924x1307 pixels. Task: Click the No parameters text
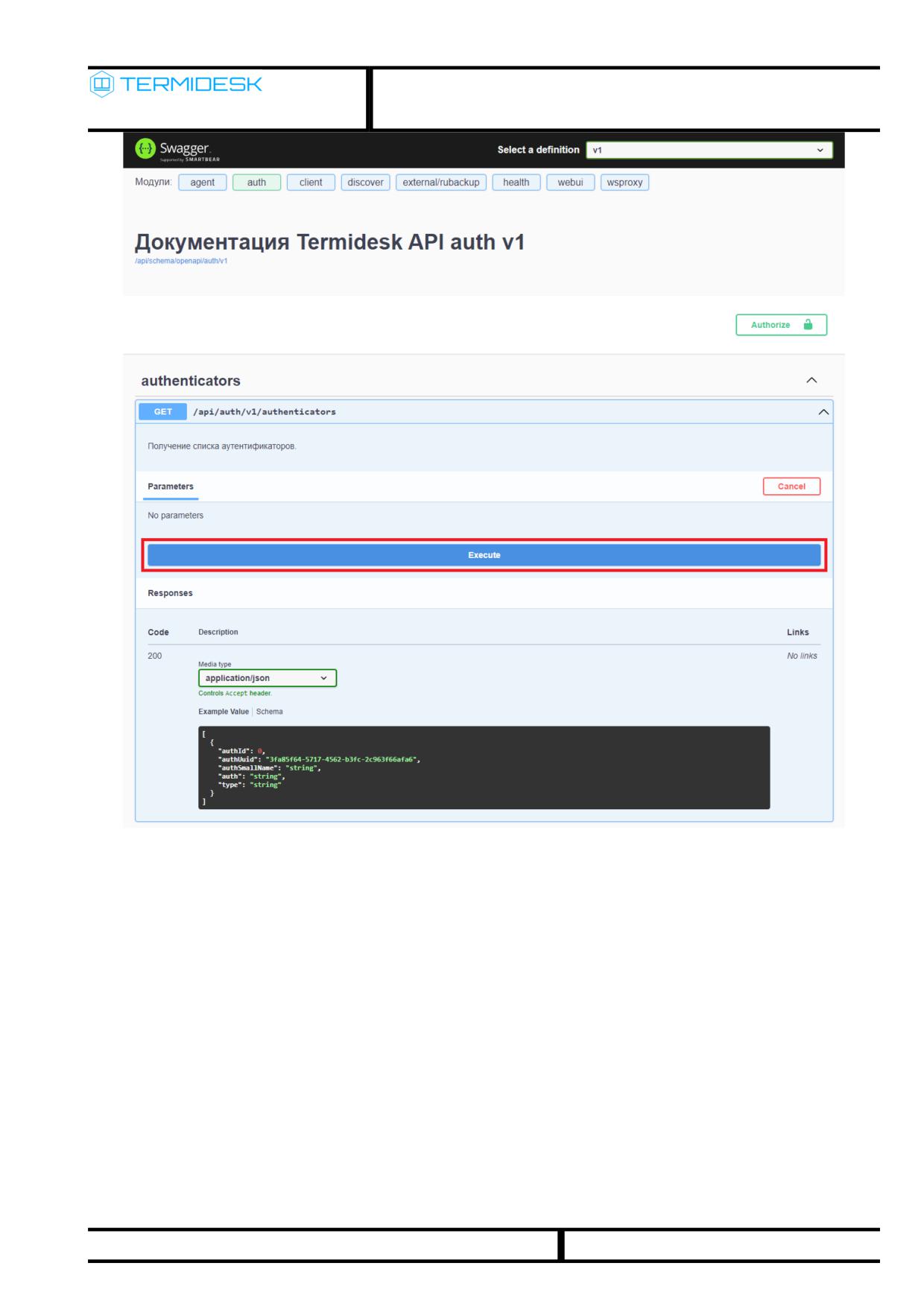[x=176, y=516]
